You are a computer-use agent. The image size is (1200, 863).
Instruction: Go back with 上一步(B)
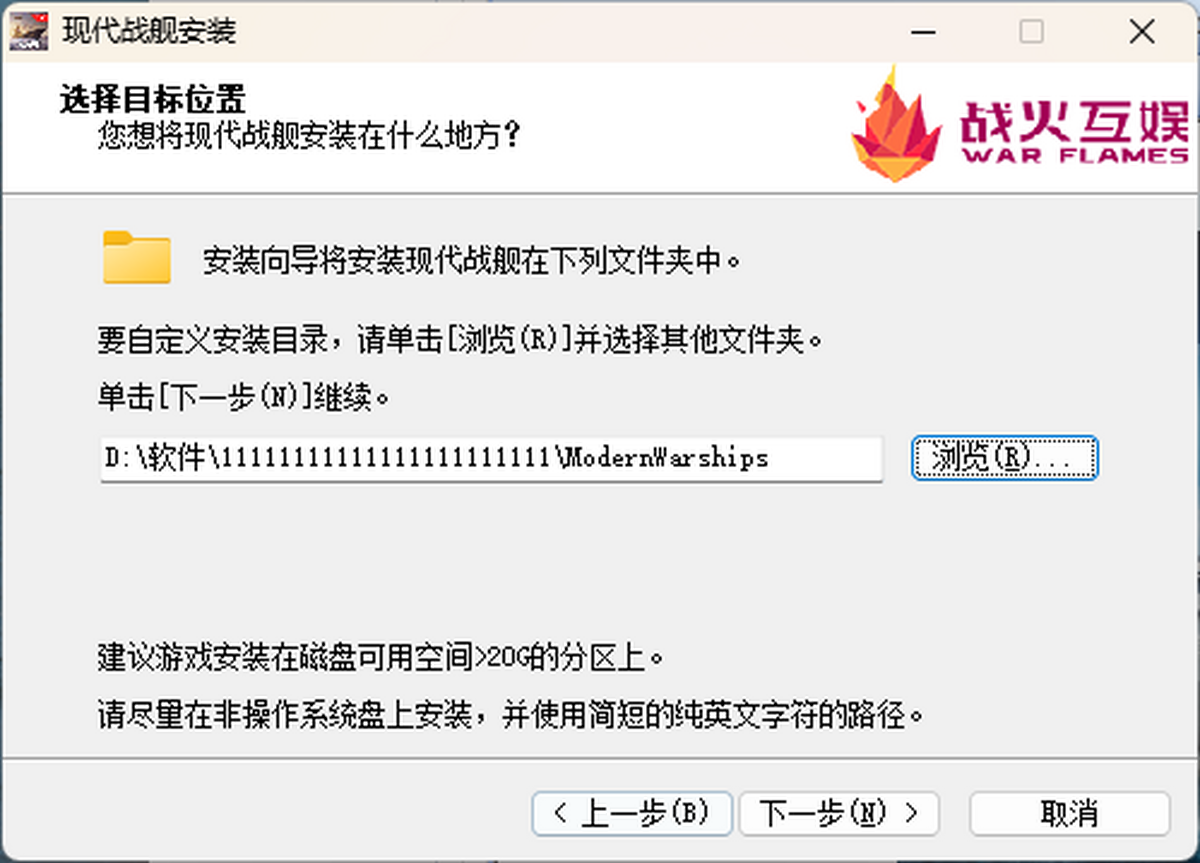632,814
